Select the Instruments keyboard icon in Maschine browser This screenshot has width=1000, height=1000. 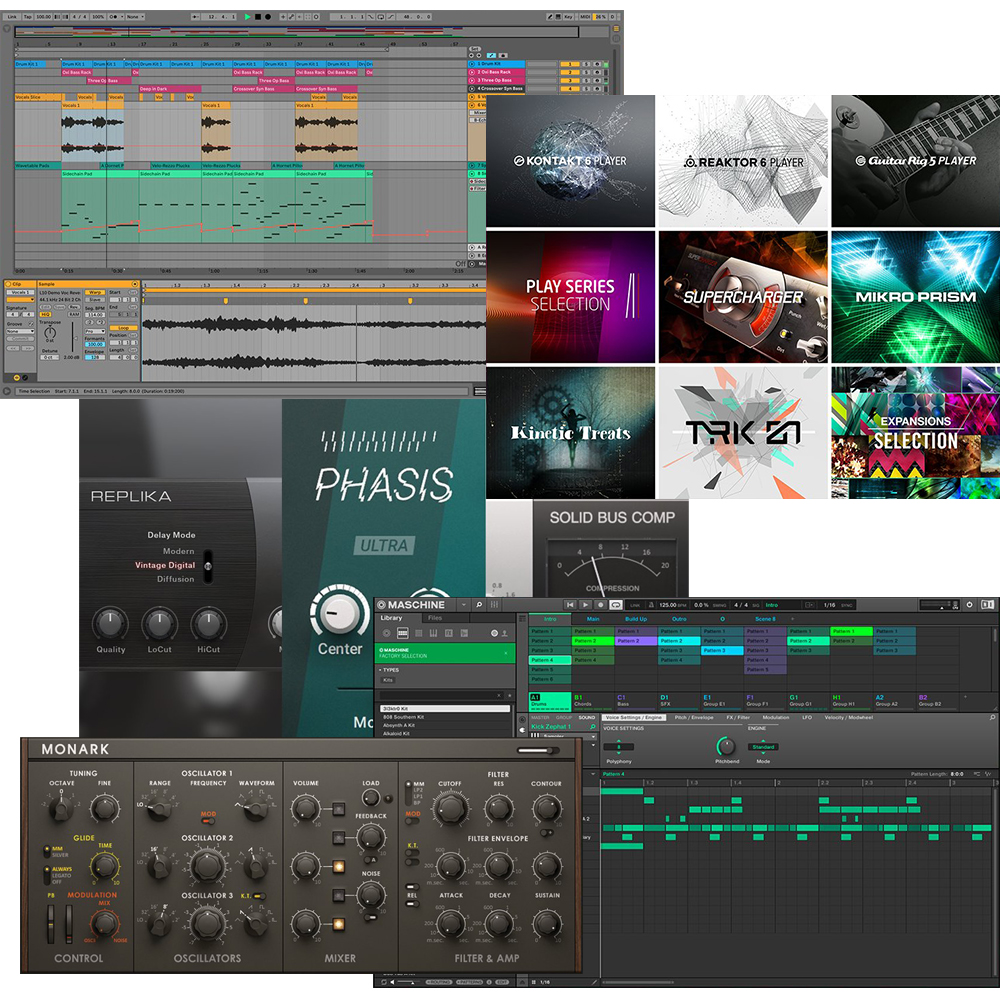[433, 633]
